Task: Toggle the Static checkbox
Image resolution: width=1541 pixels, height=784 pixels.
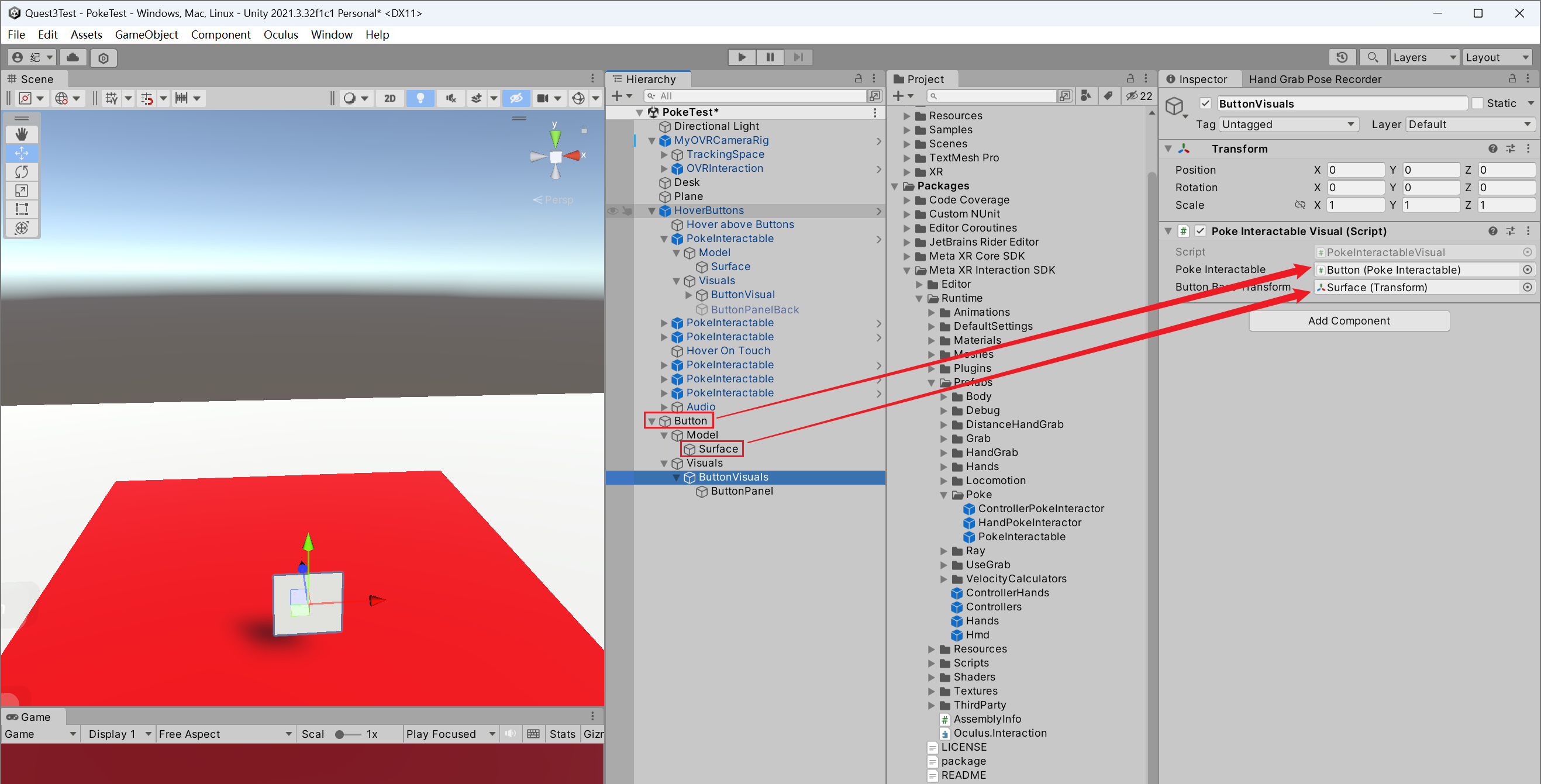Action: click(1477, 103)
